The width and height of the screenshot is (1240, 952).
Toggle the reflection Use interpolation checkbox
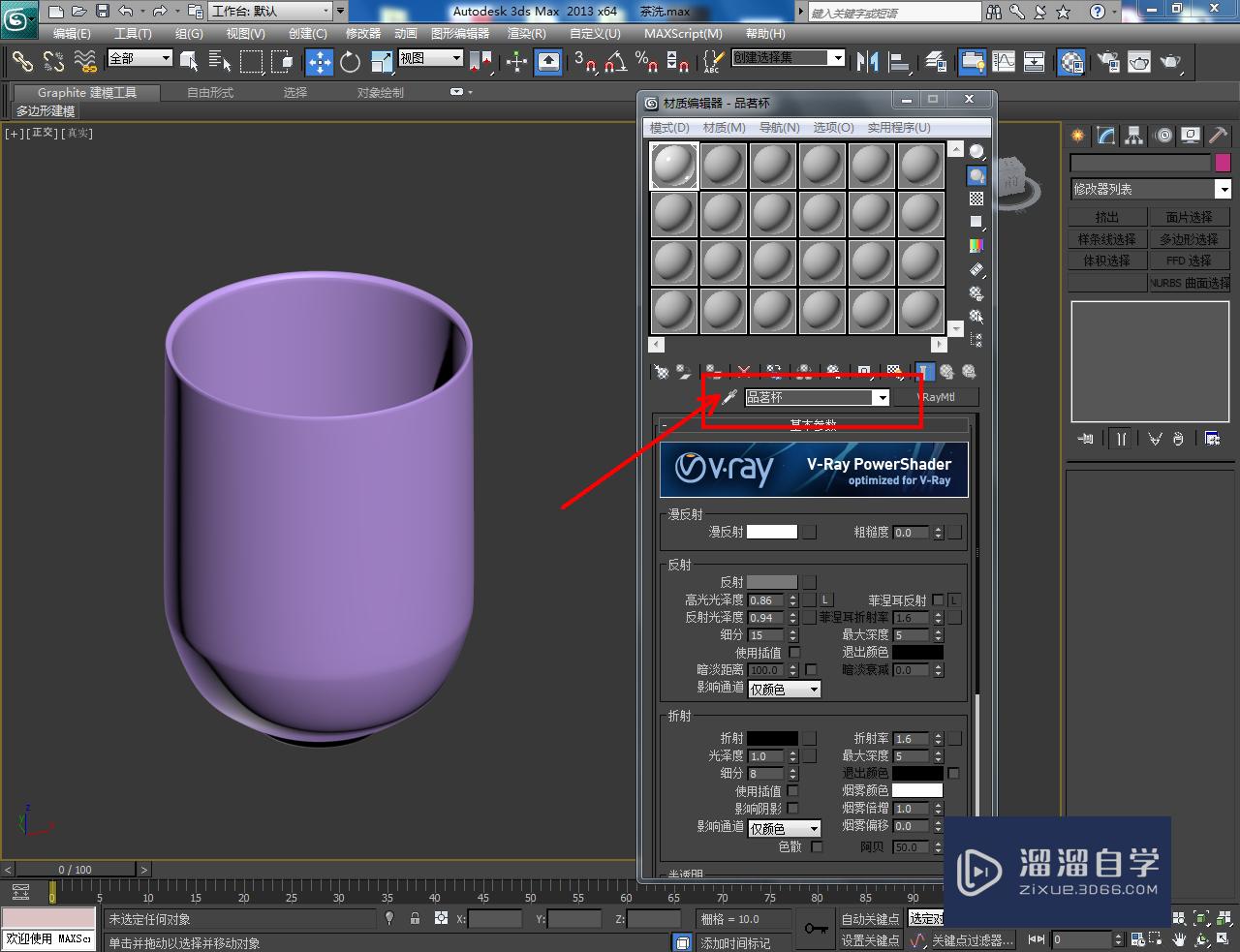pyautogui.click(x=794, y=653)
